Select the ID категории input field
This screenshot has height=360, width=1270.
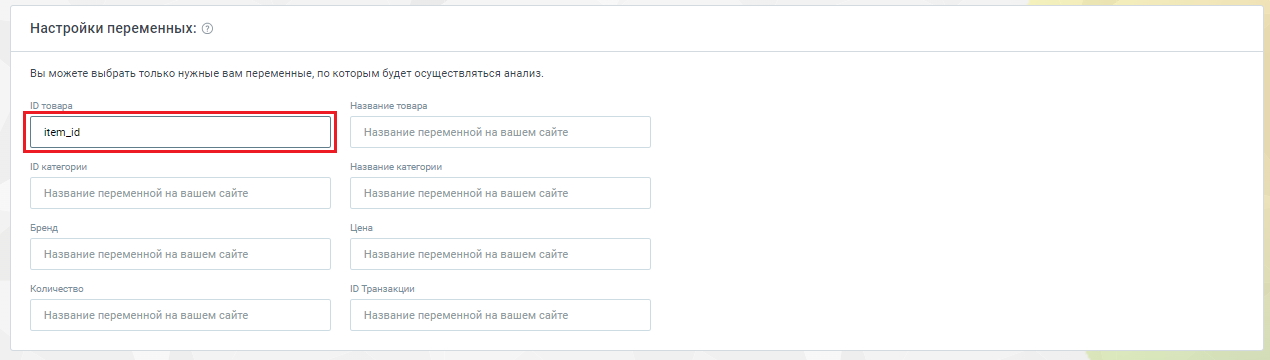click(x=180, y=193)
